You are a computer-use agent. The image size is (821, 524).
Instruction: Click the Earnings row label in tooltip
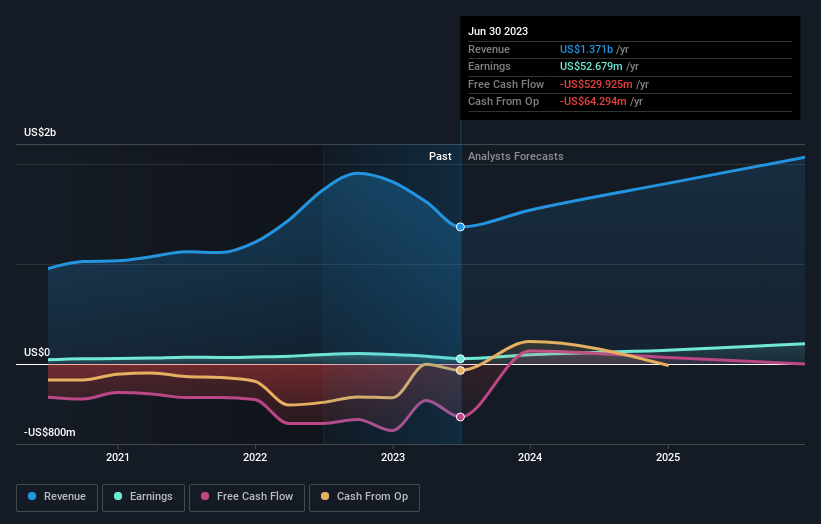(489, 66)
